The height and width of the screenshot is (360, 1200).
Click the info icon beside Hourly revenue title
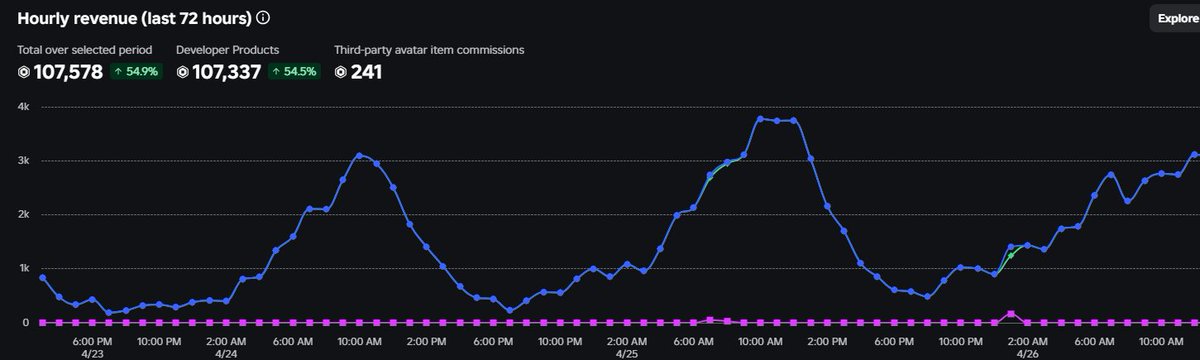click(x=262, y=18)
